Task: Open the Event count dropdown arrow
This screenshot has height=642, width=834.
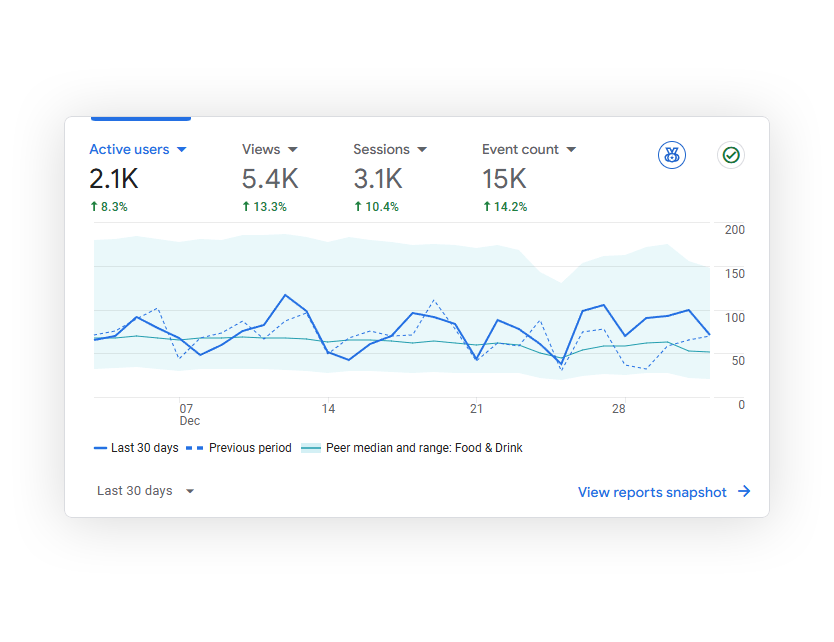Action: pyautogui.click(x=571, y=150)
